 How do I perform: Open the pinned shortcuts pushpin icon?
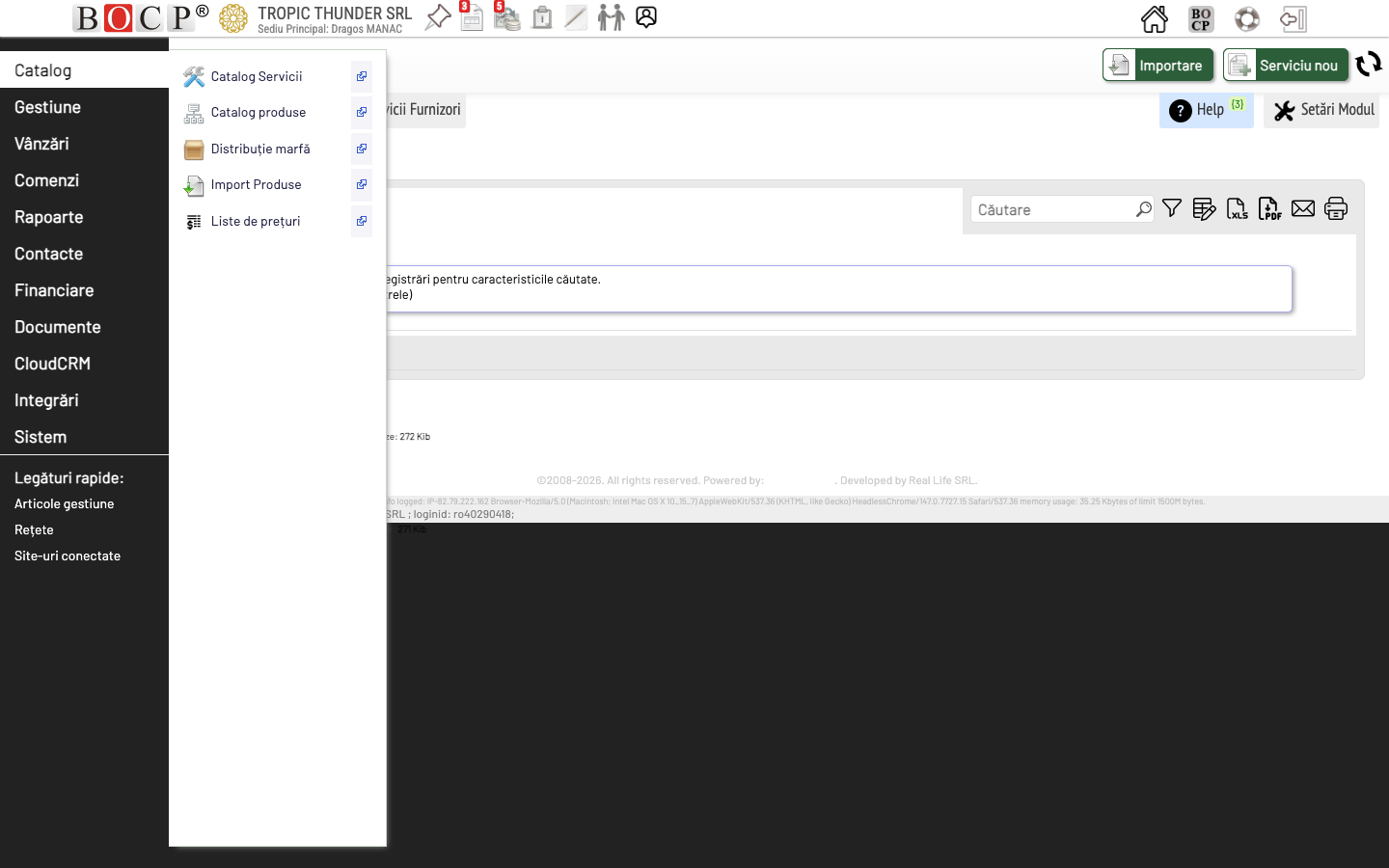[x=438, y=17]
